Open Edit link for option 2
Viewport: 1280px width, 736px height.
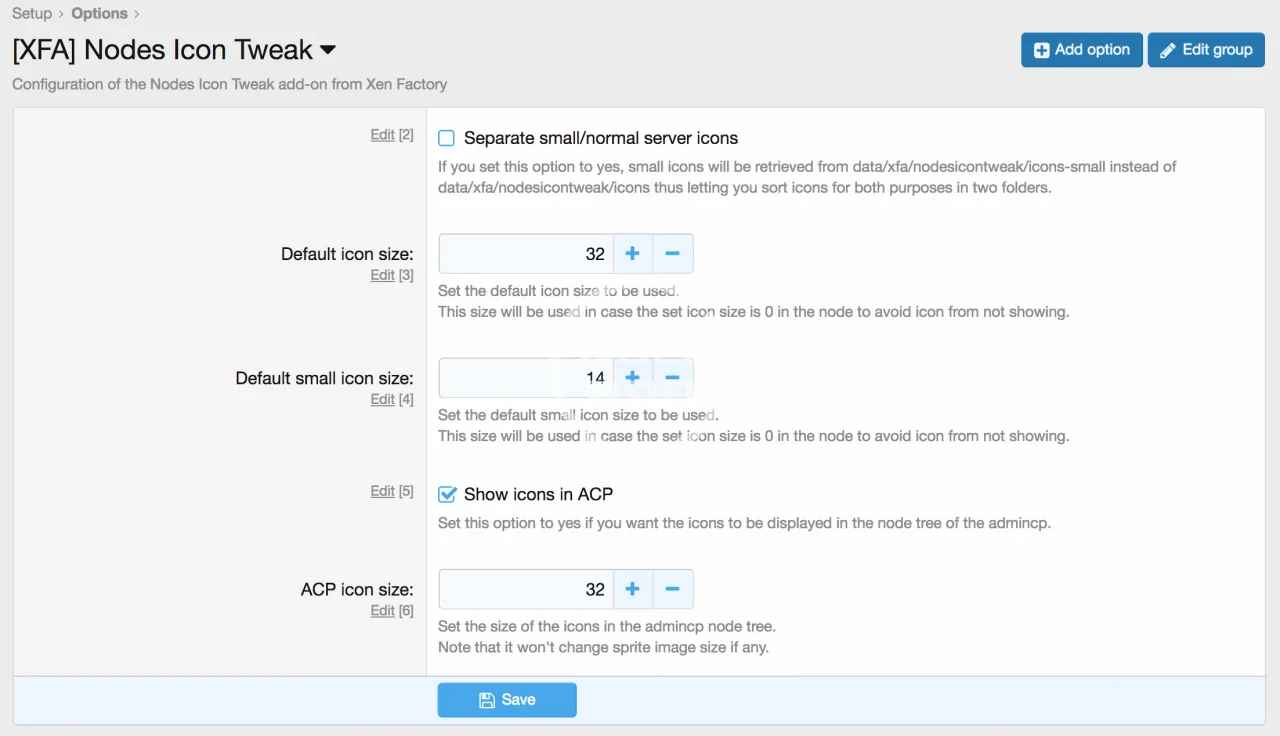click(x=382, y=134)
